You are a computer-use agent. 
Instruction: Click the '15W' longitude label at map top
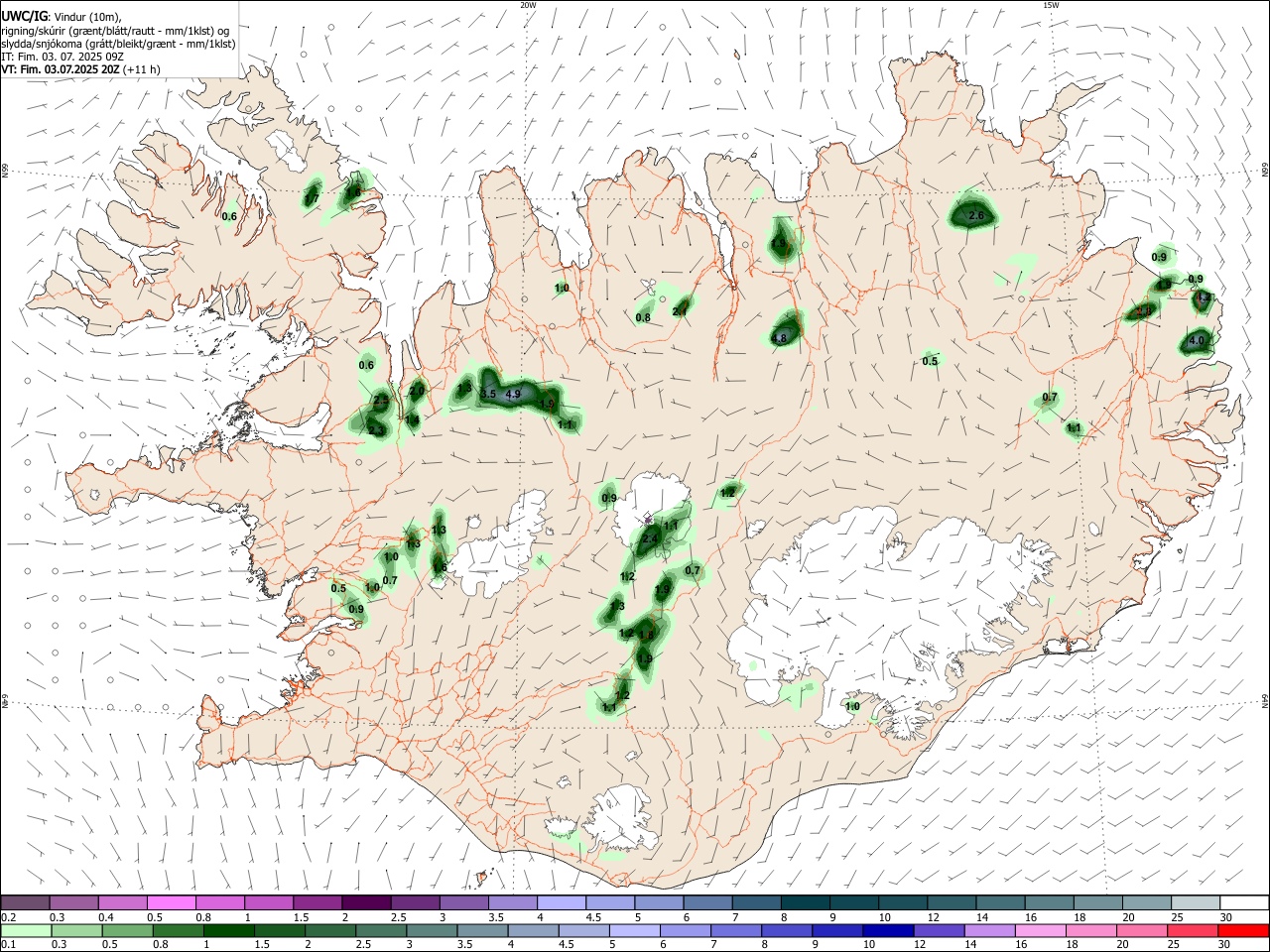pos(1051,5)
